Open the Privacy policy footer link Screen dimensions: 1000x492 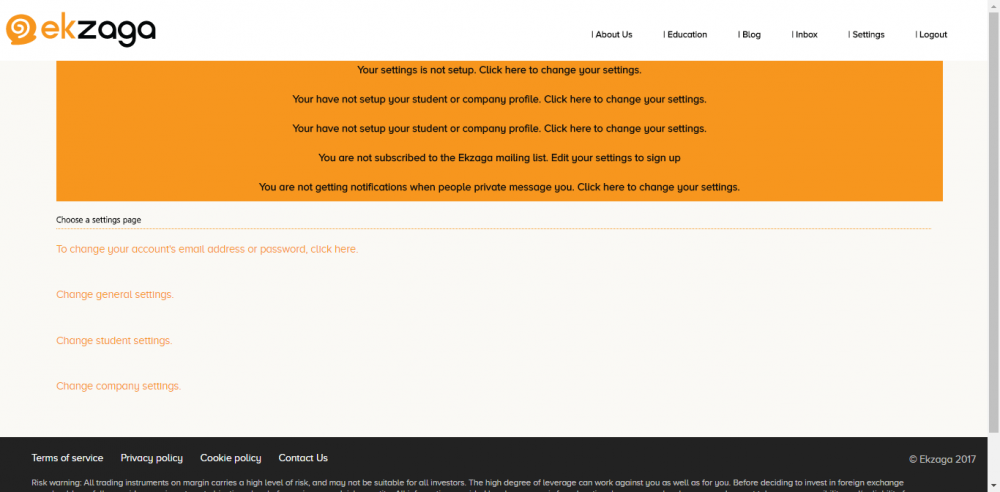[x=152, y=458]
